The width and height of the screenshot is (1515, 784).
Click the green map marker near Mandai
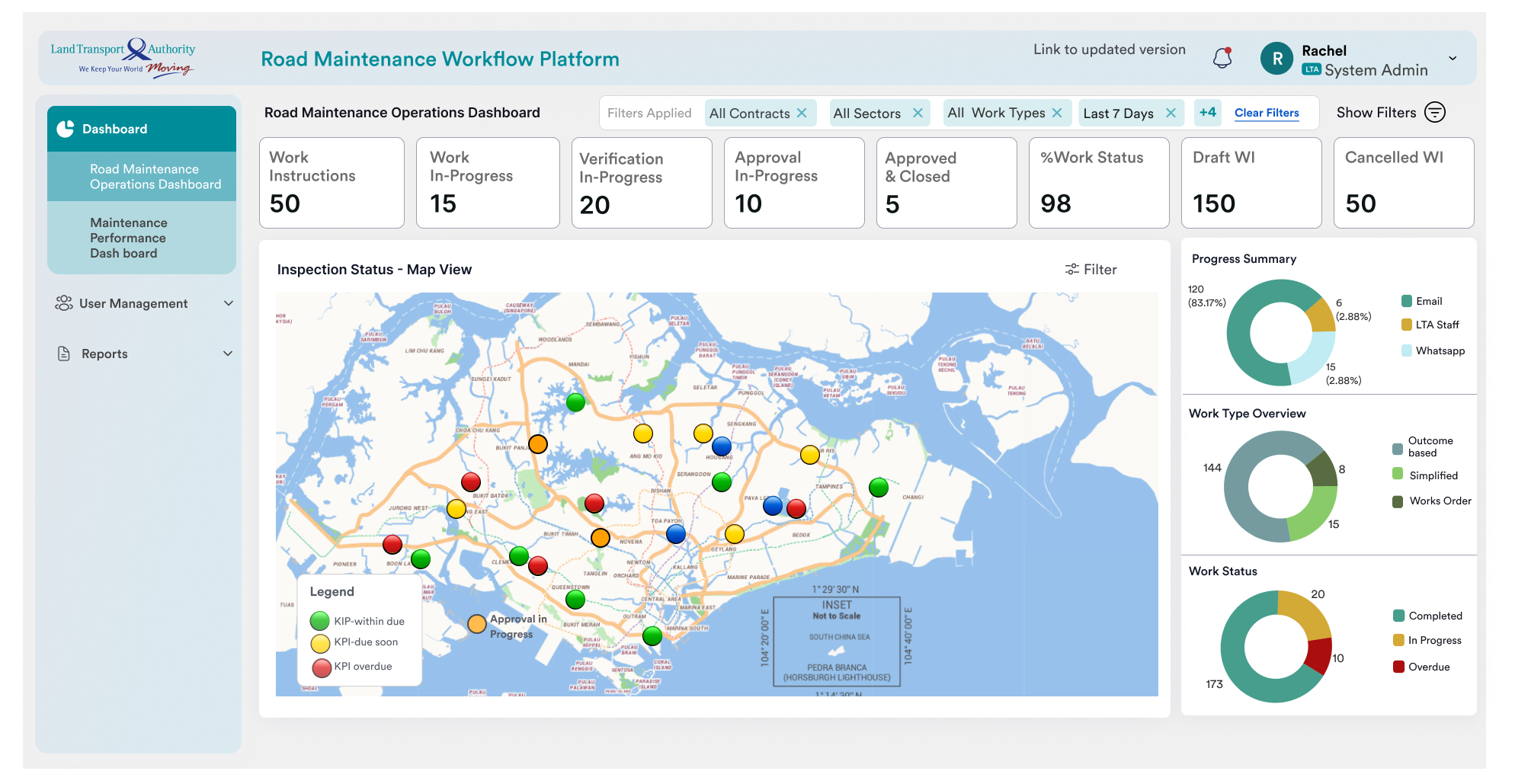576,402
